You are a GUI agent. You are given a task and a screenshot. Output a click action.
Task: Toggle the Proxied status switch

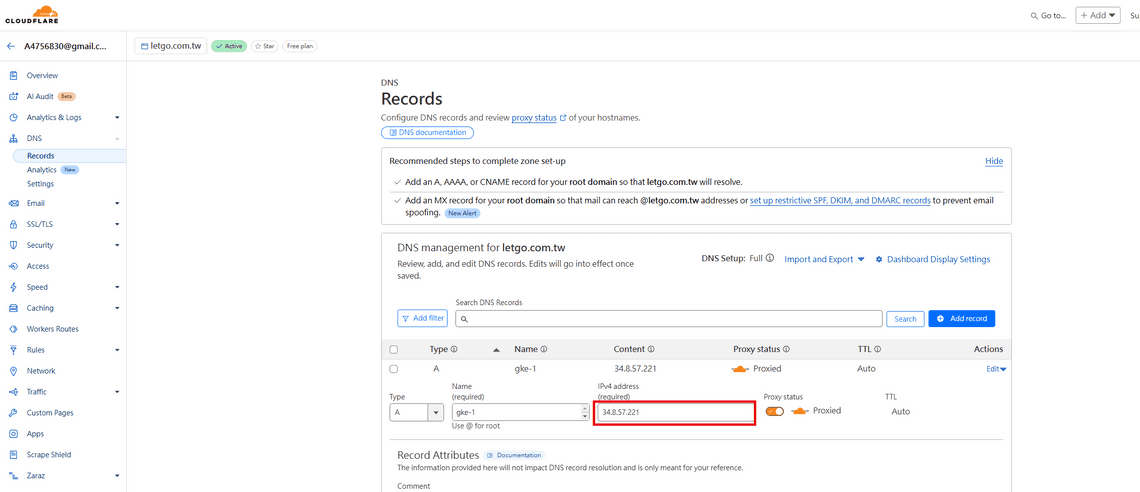[x=775, y=411]
